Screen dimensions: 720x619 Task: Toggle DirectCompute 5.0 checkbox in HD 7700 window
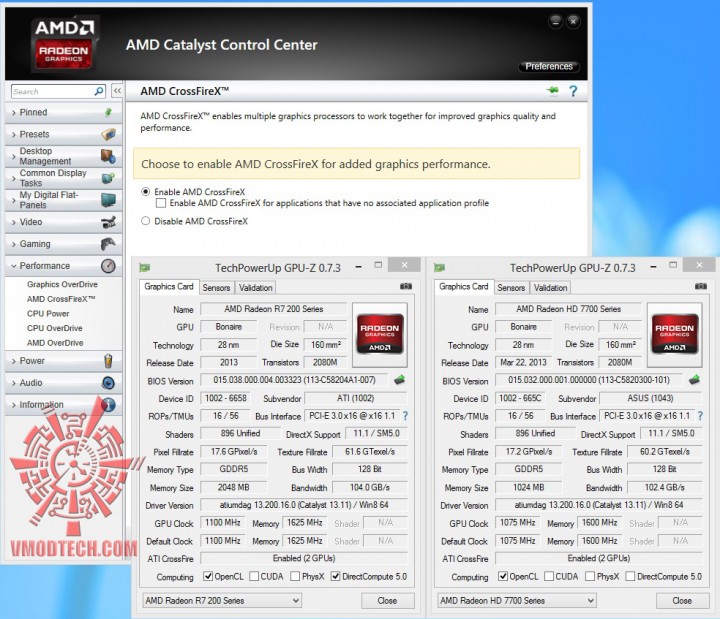coord(630,576)
